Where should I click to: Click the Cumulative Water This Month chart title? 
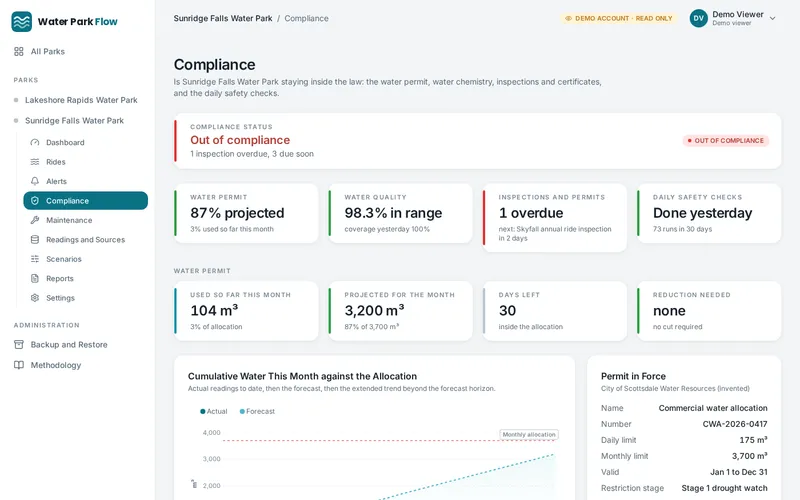point(302,376)
